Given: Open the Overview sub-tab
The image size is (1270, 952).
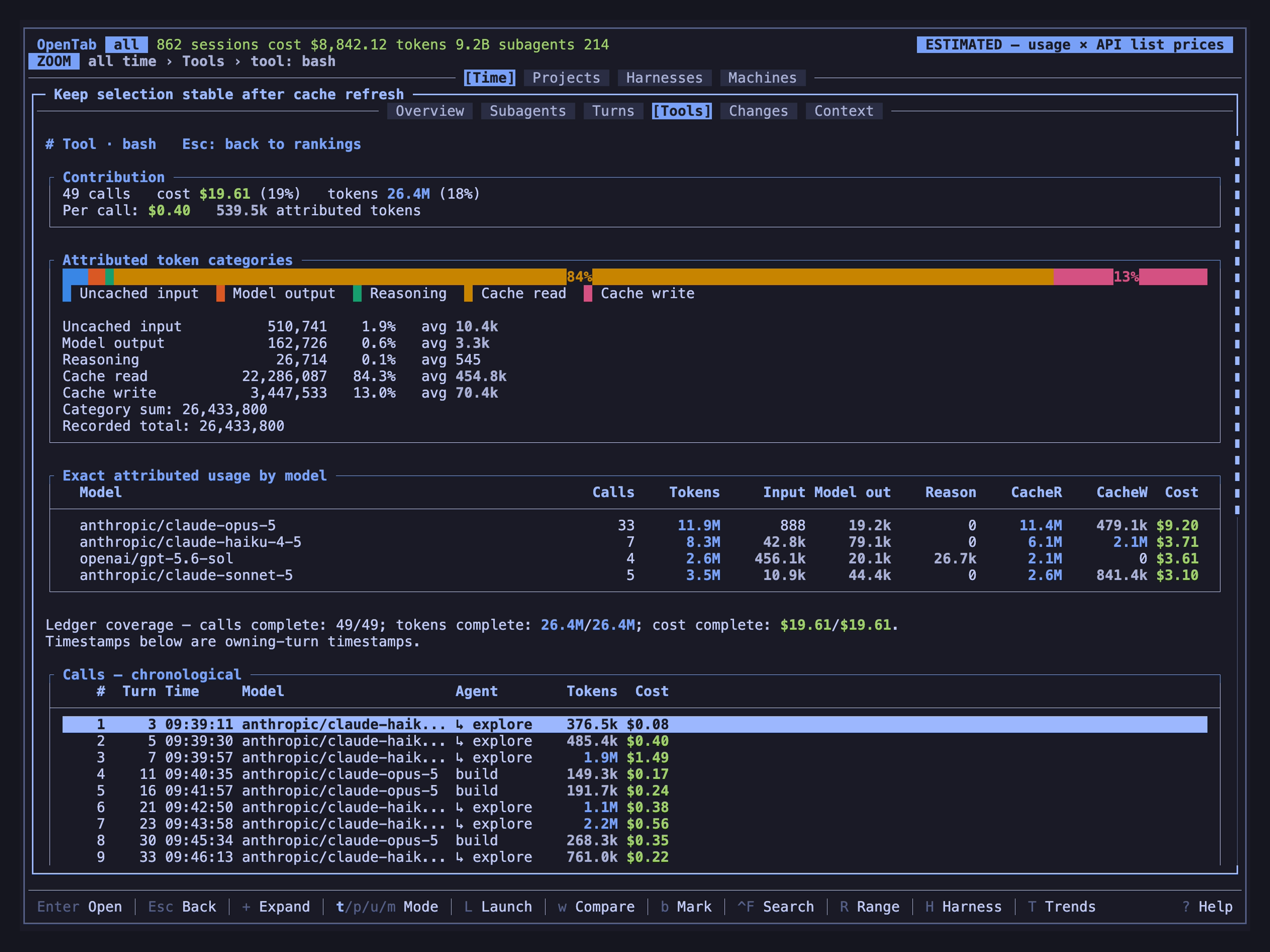Looking at the screenshot, I should (x=430, y=111).
